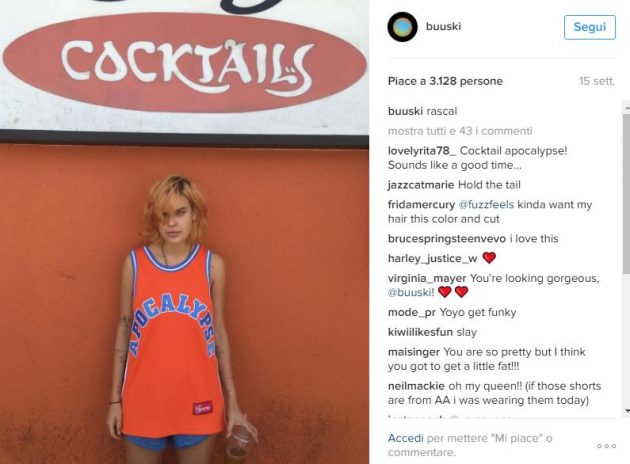Open the buuski username link in header
Viewport: 630px width, 464px height.
point(443,27)
